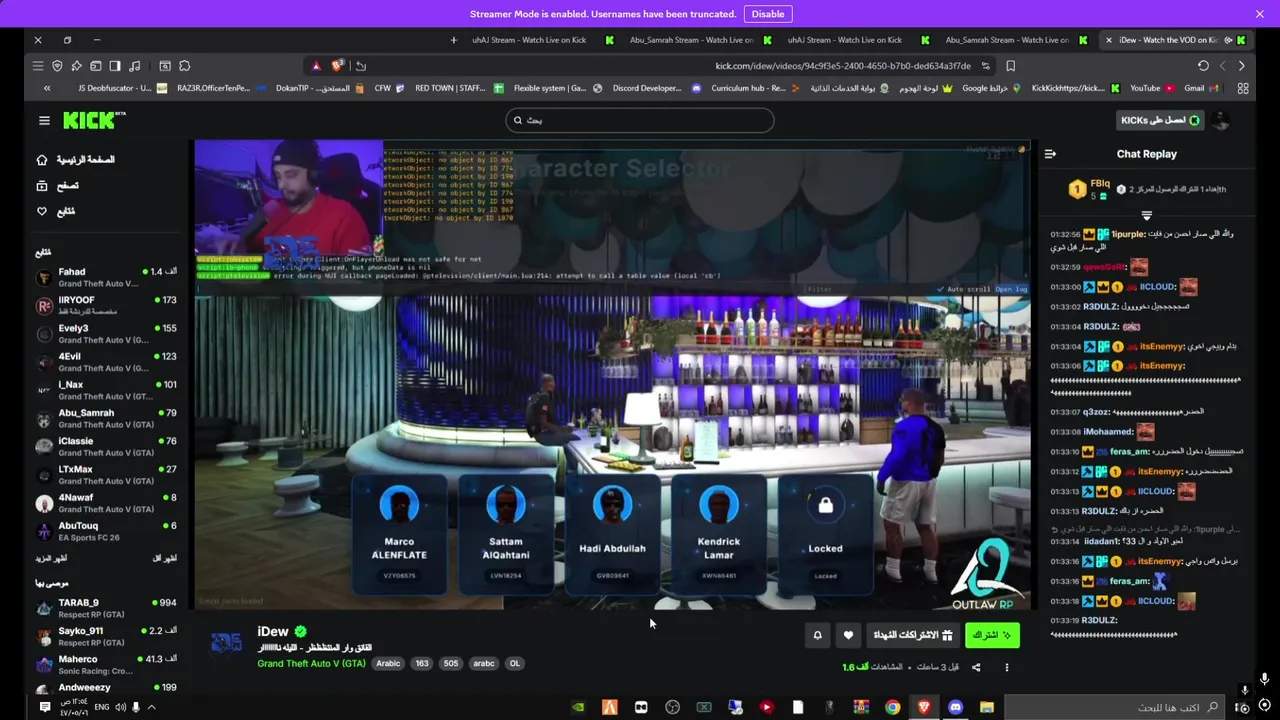This screenshot has height=720, width=1280.
Task: Open Chrome from the taskbar
Action: [x=892, y=708]
